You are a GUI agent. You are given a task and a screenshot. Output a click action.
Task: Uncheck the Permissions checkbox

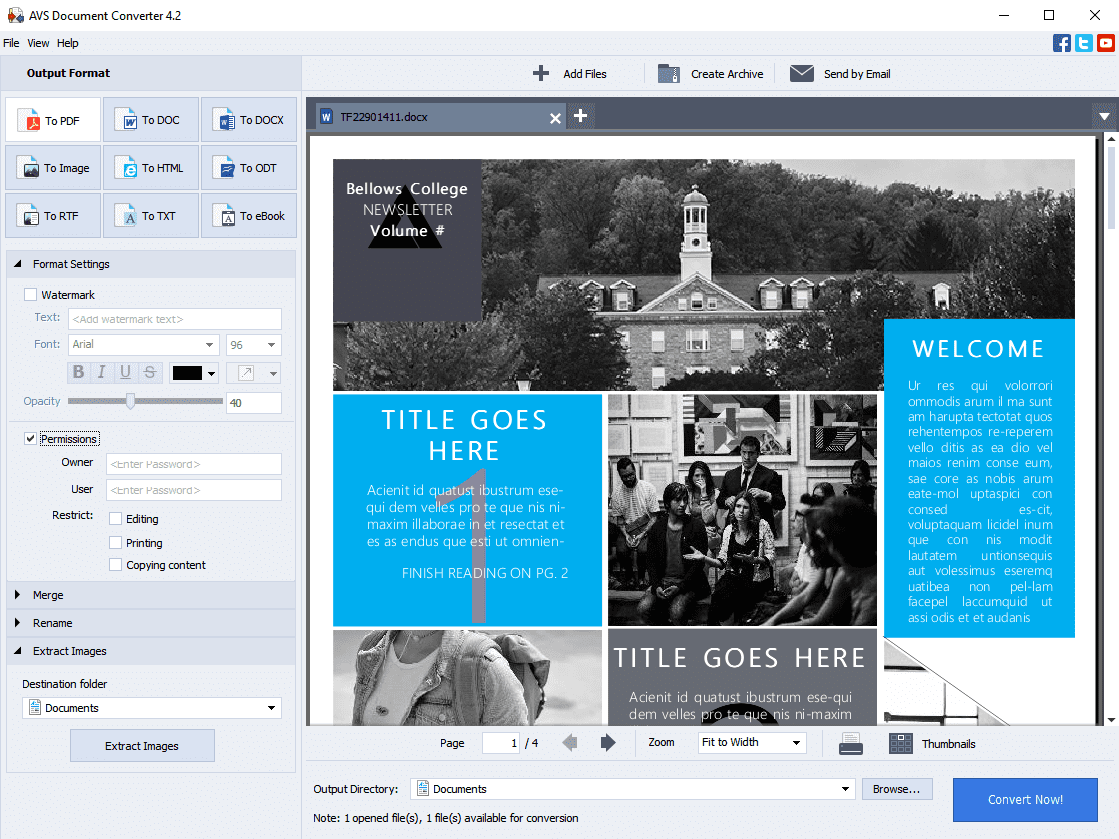coord(30,438)
